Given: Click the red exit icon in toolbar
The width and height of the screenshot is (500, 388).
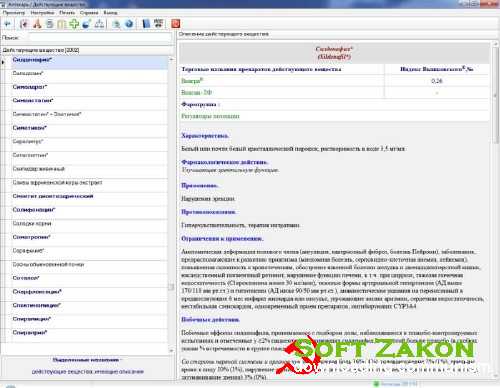Looking at the screenshot, I should click(176, 24).
